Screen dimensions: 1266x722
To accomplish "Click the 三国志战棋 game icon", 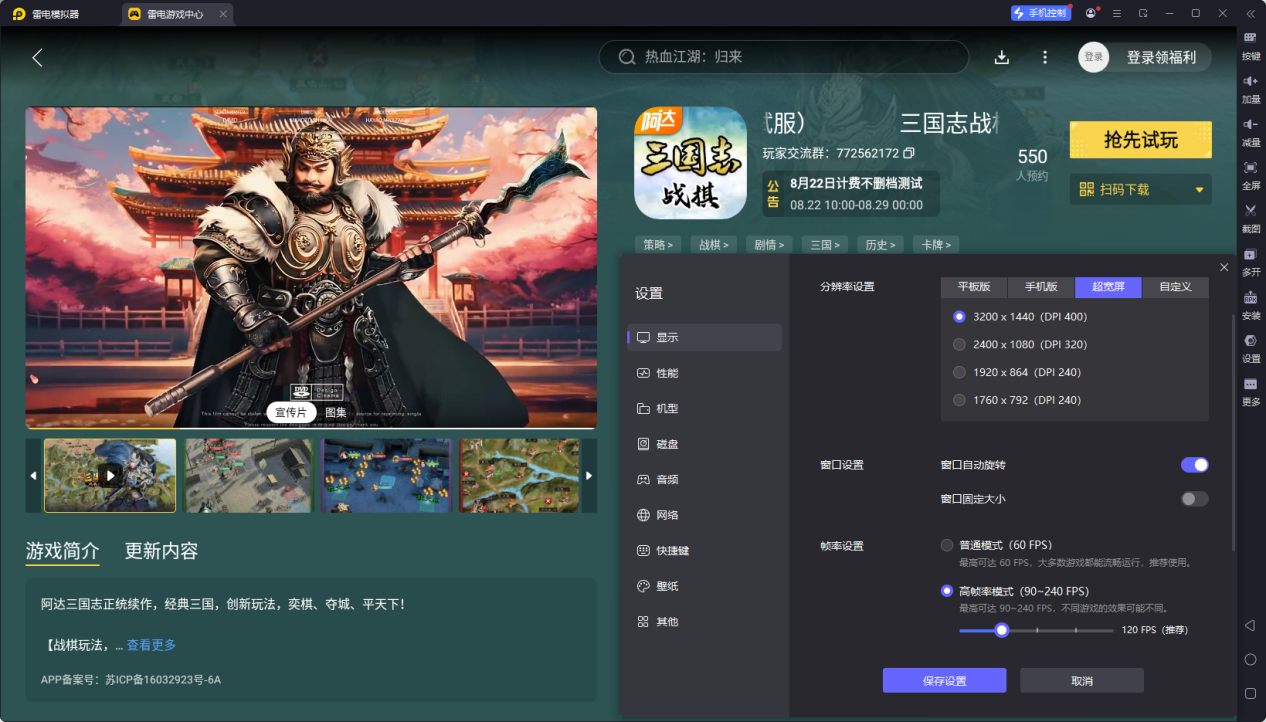I will coord(690,163).
